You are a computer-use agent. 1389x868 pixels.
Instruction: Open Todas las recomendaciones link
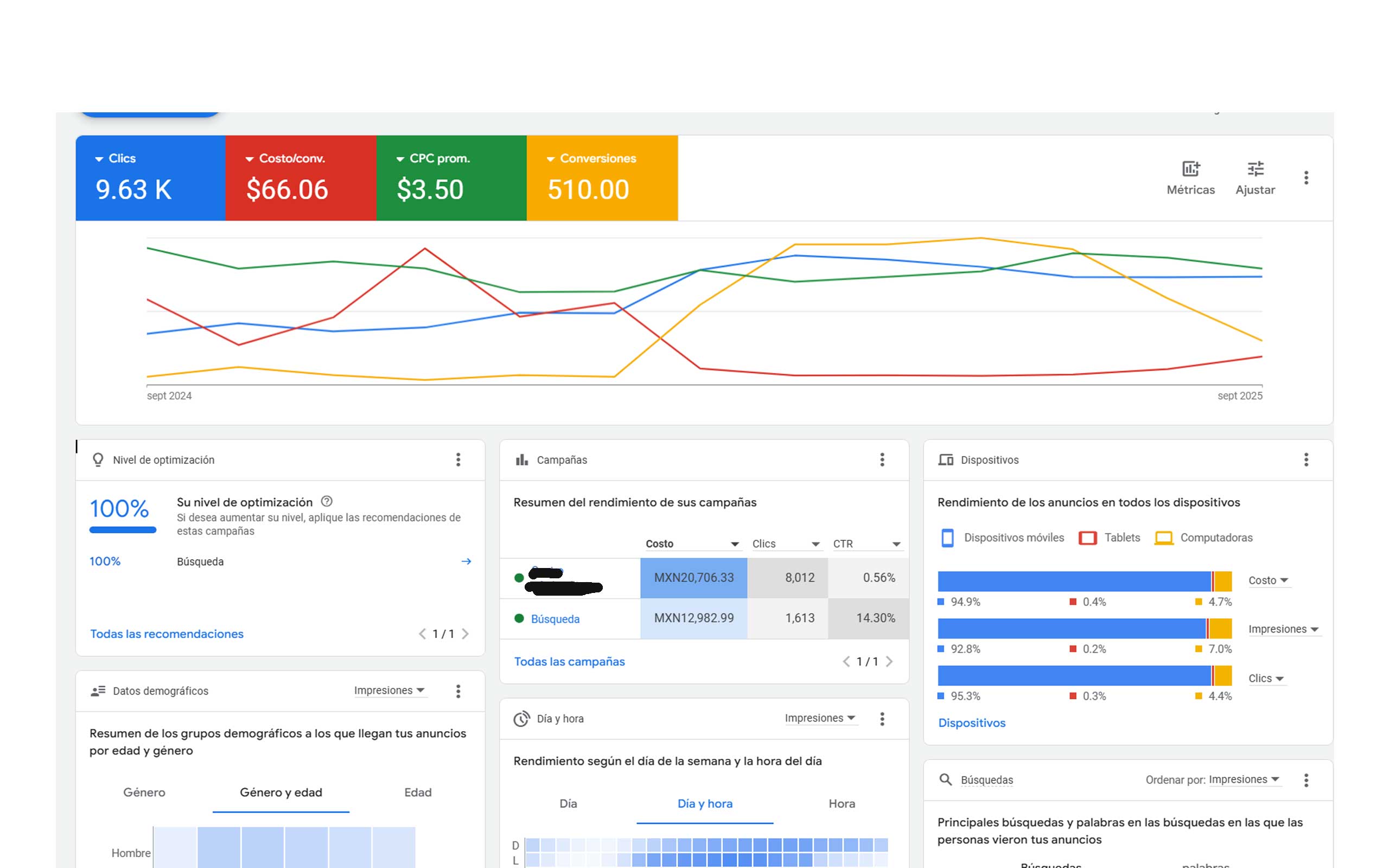coord(167,634)
